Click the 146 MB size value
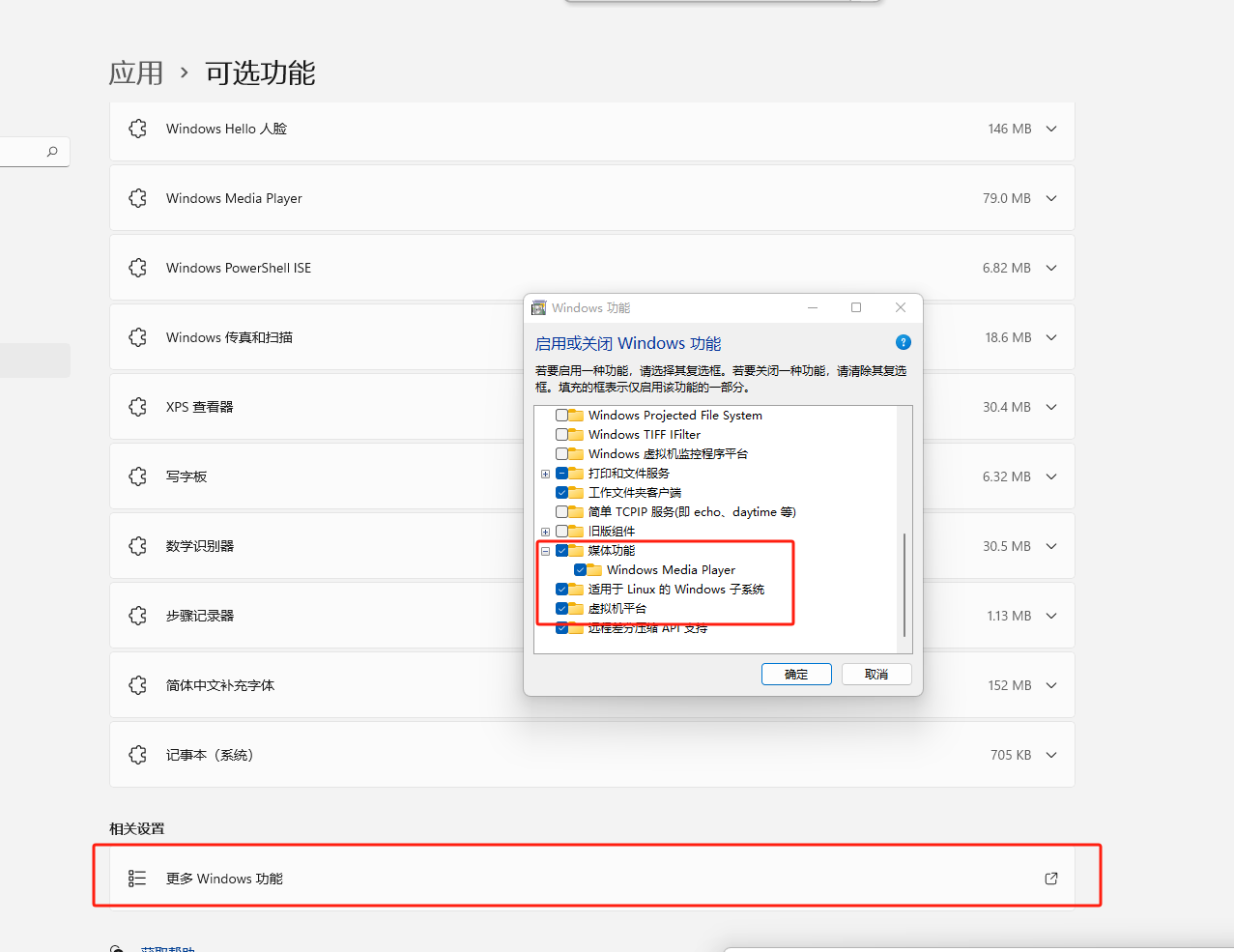Screen dimensions: 1234x952 pyautogui.click(x=1010, y=129)
